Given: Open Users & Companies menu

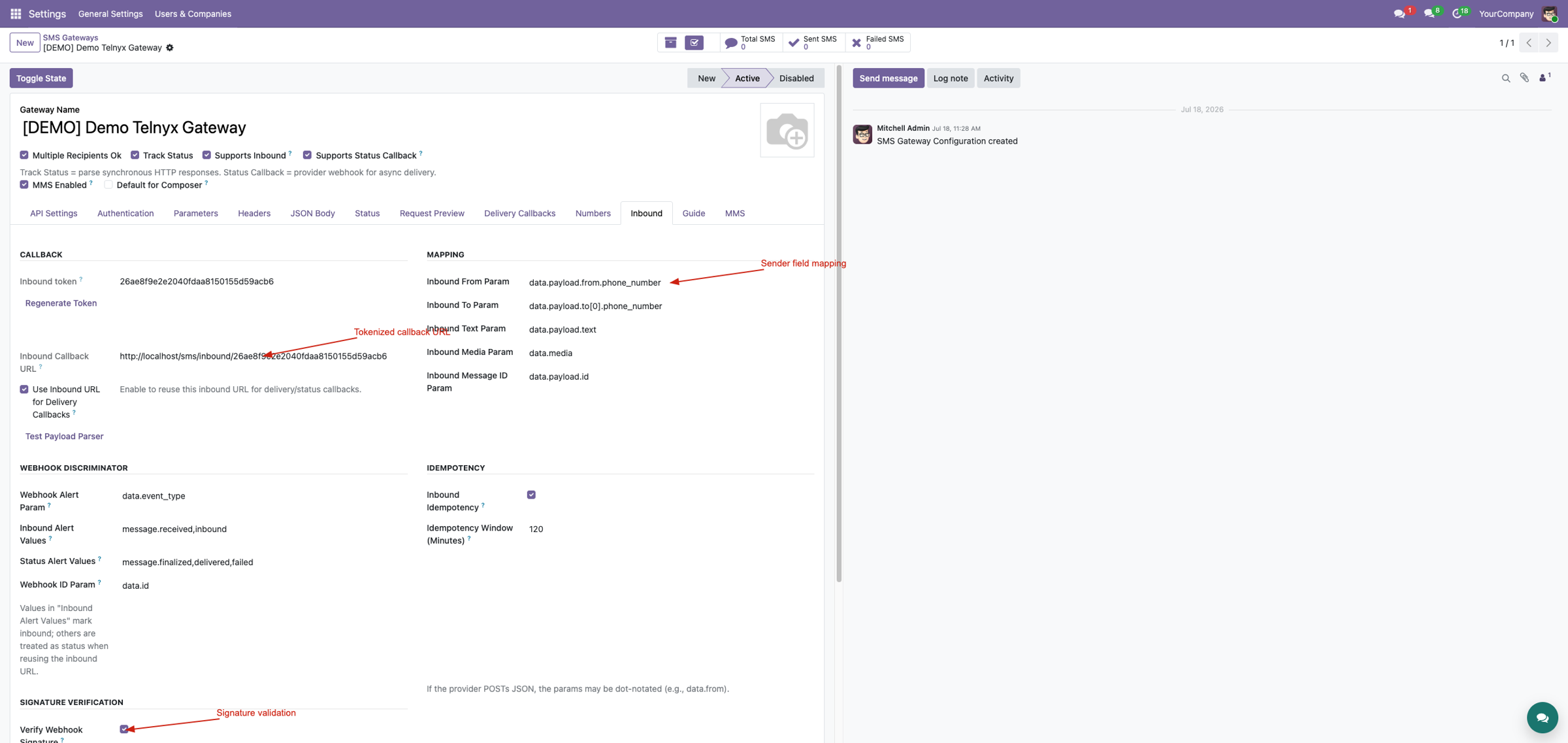Looking at the screenshot, I should coord(193,14).
